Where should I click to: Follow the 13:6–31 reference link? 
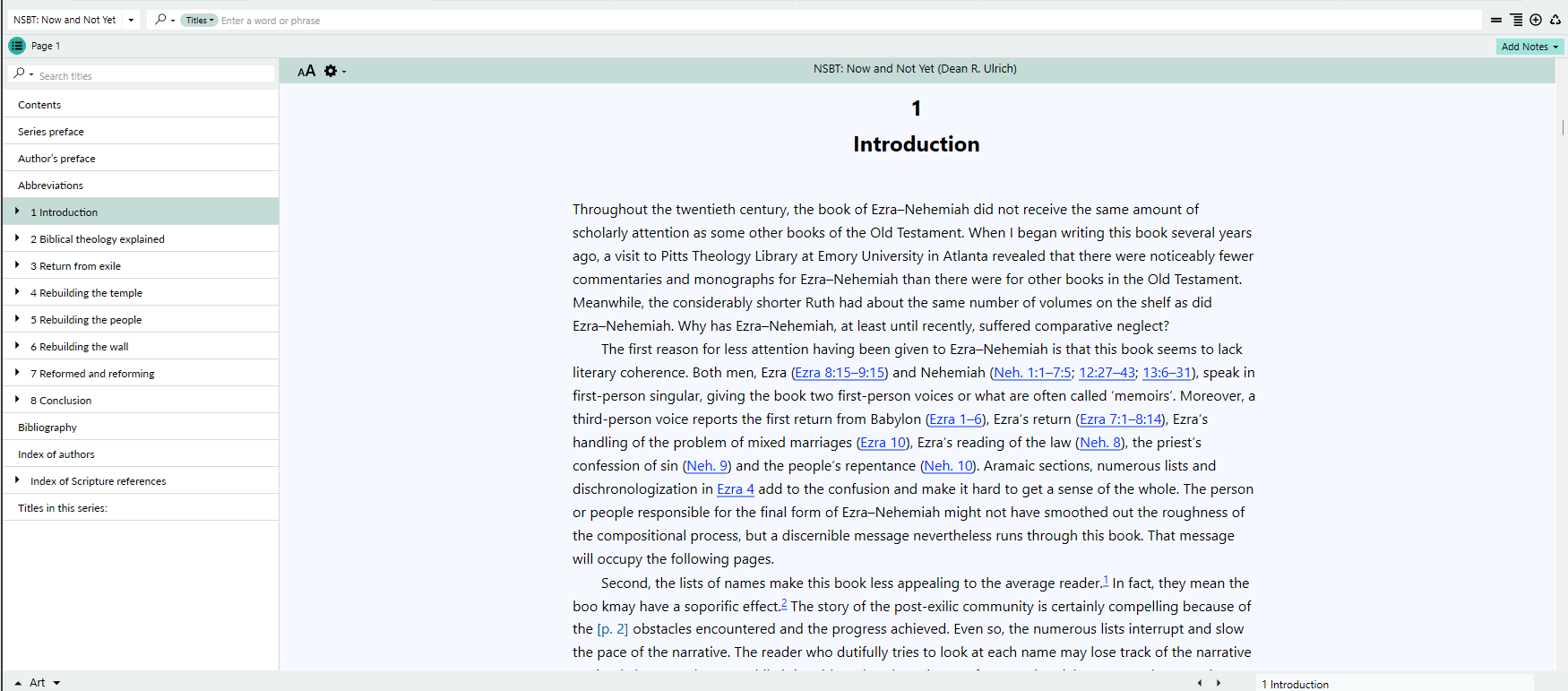pos(1167,373)
